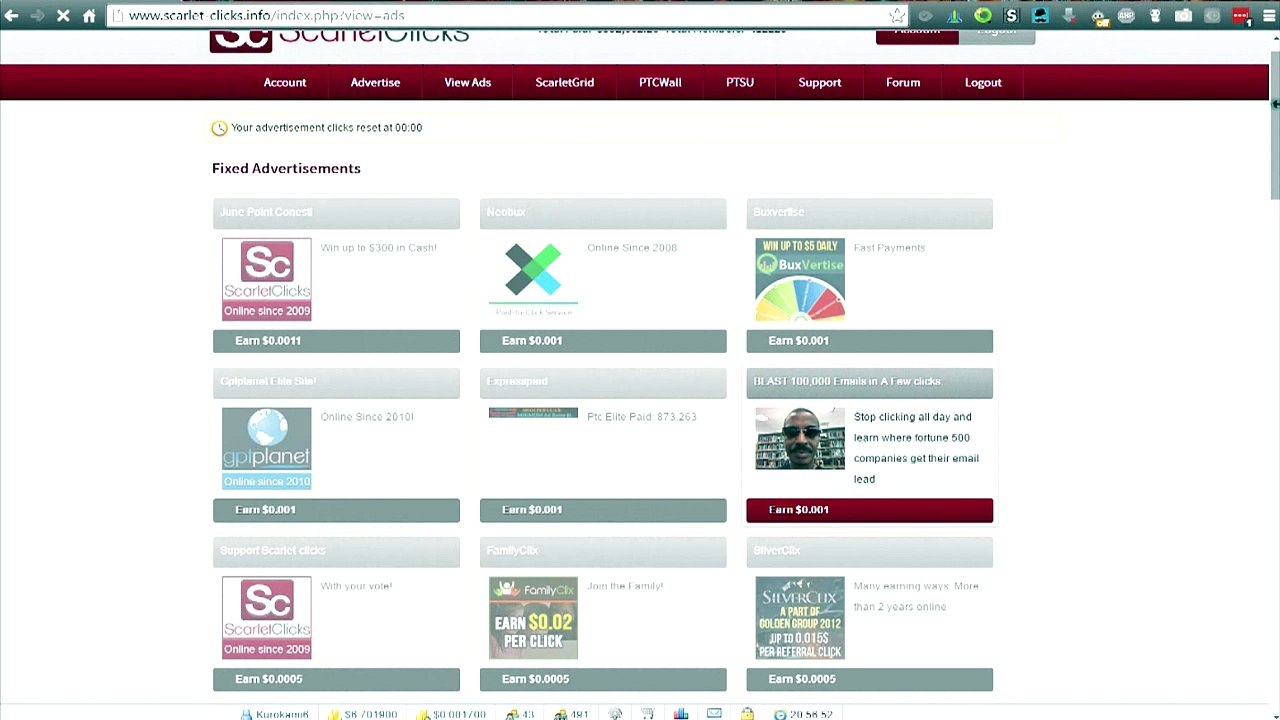Open the black S extension icon
1280x720 pixels.
click(x=1012, y=16)
